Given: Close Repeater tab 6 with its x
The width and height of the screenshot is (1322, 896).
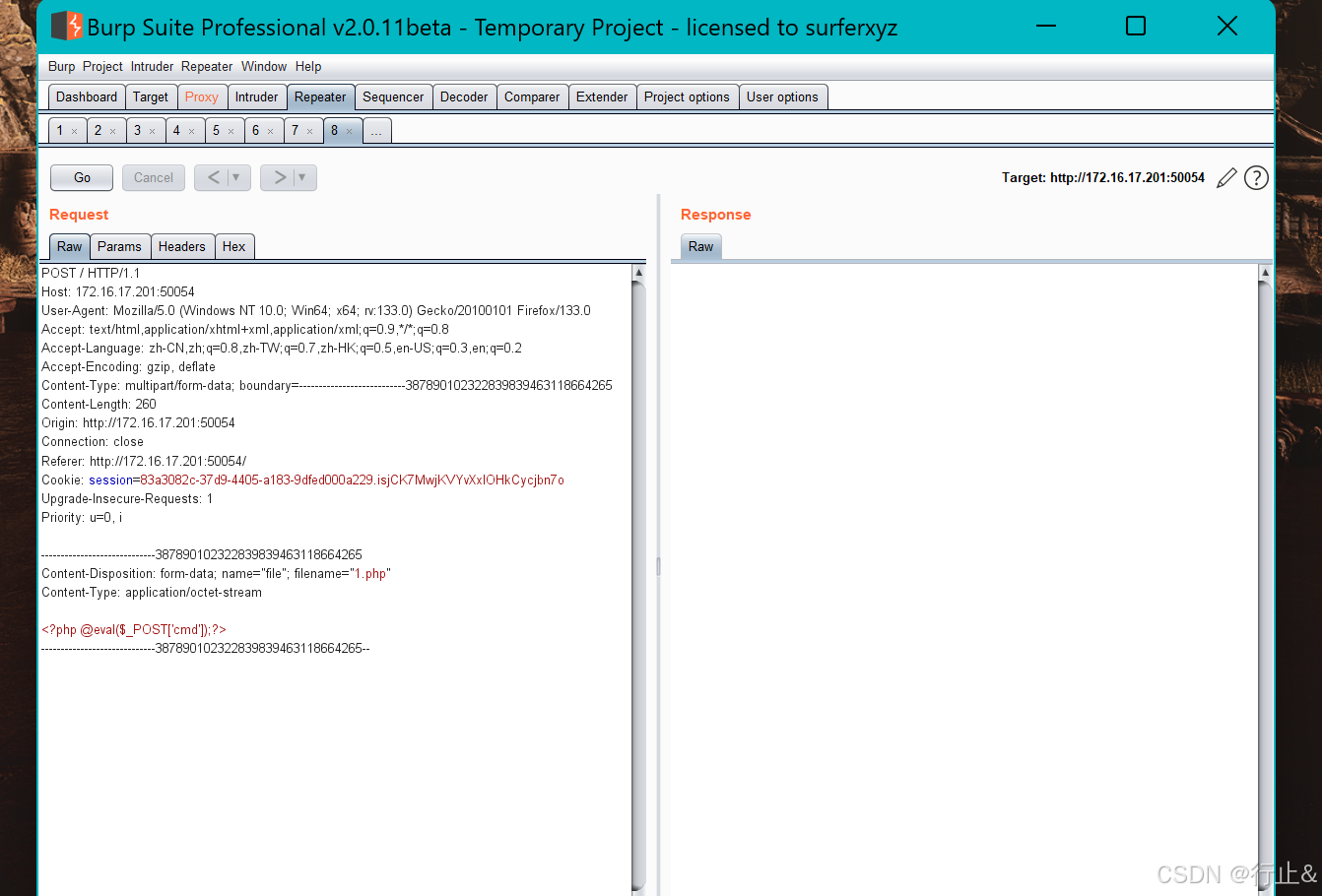Looking at the screenshot, I should pyautogui.click(x=270, y=131).
